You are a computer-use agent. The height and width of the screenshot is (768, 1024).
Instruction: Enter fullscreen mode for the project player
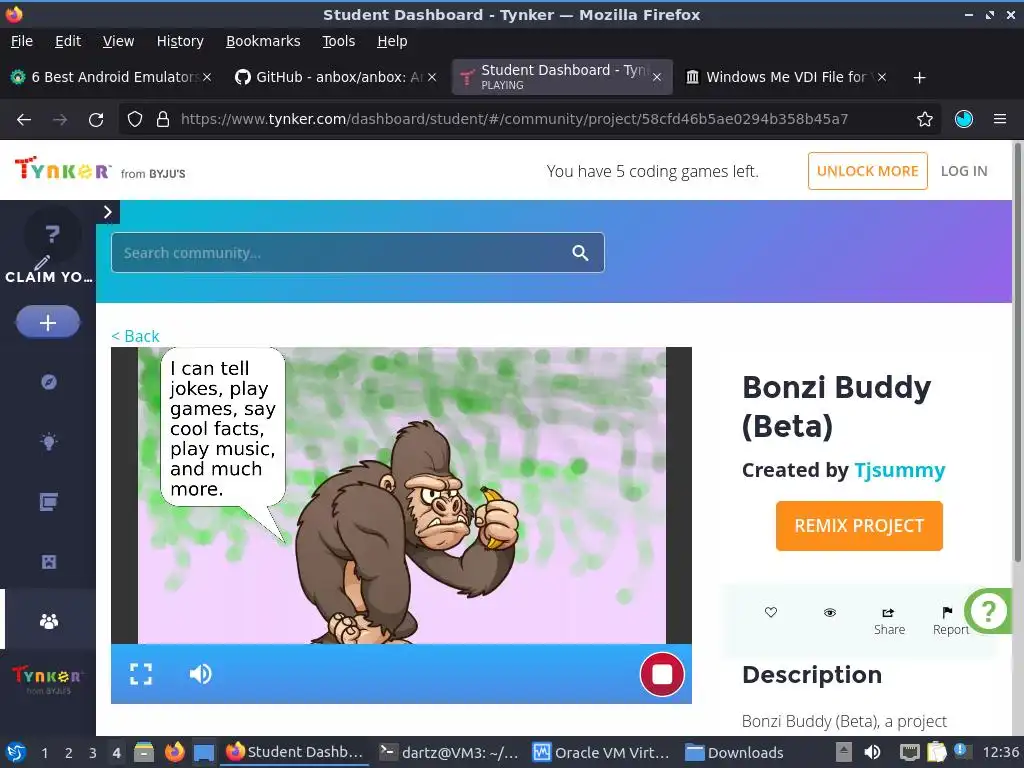pos(141,674)
